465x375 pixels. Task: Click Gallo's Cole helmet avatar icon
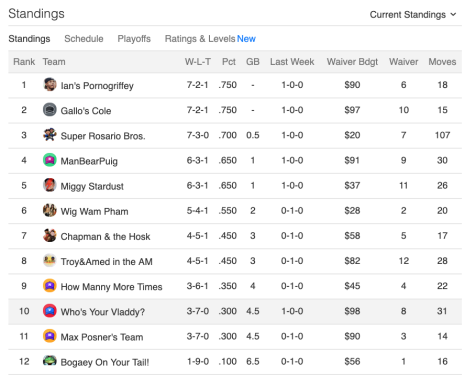pyautogui.click(x=50, y=110)
